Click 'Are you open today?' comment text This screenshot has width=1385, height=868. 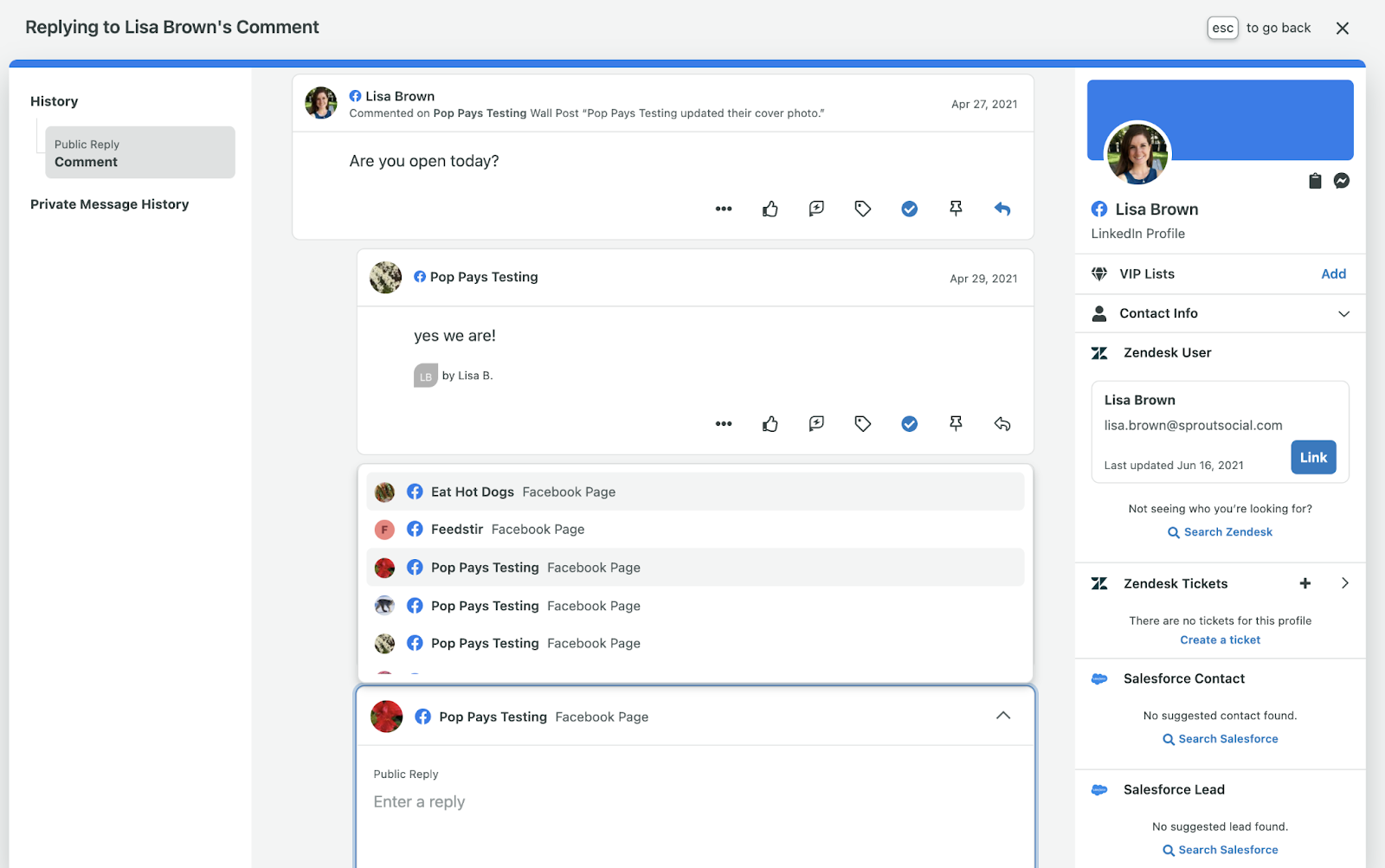point(424,161)
